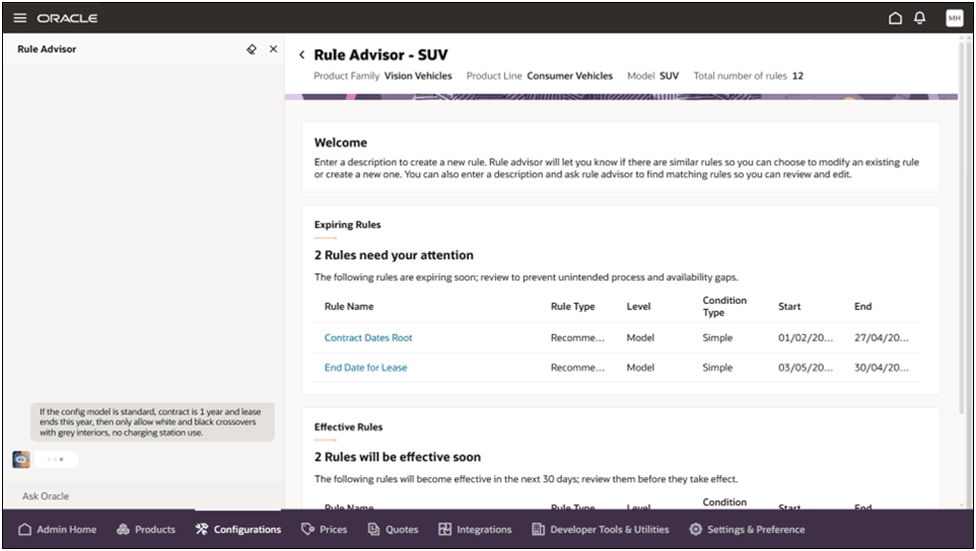The width and height of the screenshot is (976, 551).
Task: Click Total number of rules 12
Action: [x=748, y=76]
